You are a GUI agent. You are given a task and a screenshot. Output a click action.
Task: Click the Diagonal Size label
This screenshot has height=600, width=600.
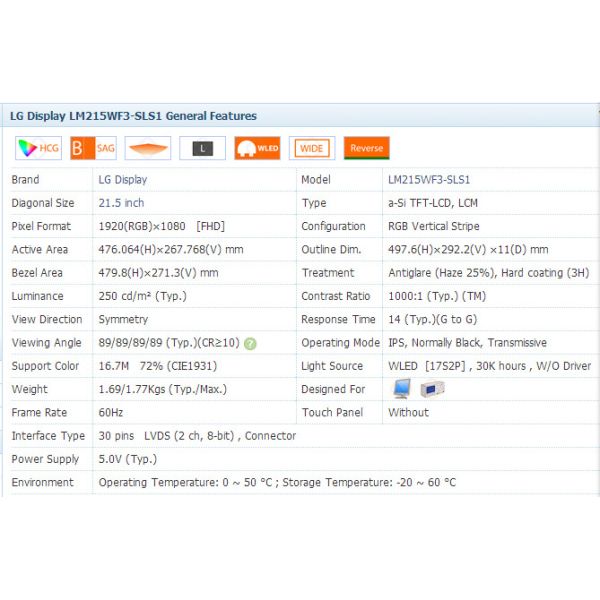43,203
